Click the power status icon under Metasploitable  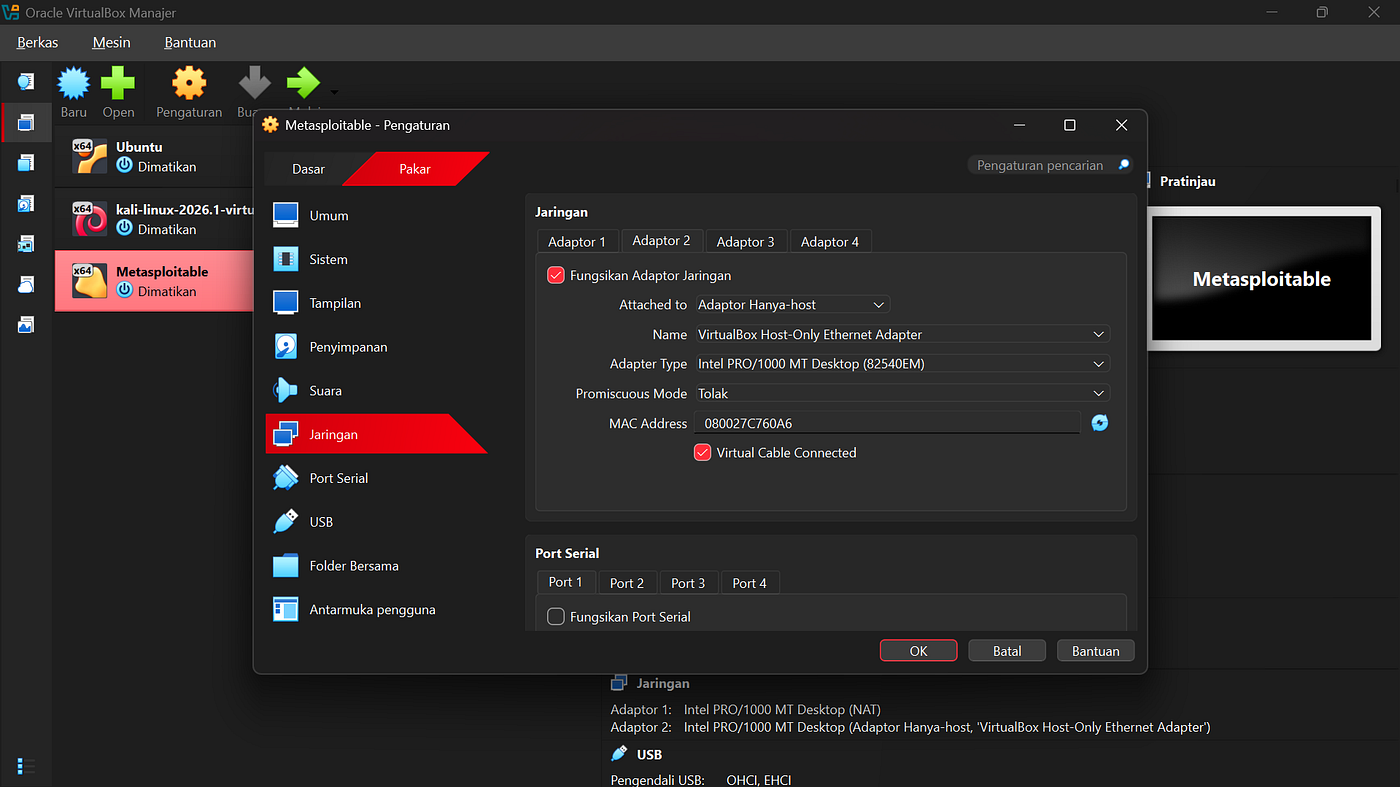tap(124, 291)
